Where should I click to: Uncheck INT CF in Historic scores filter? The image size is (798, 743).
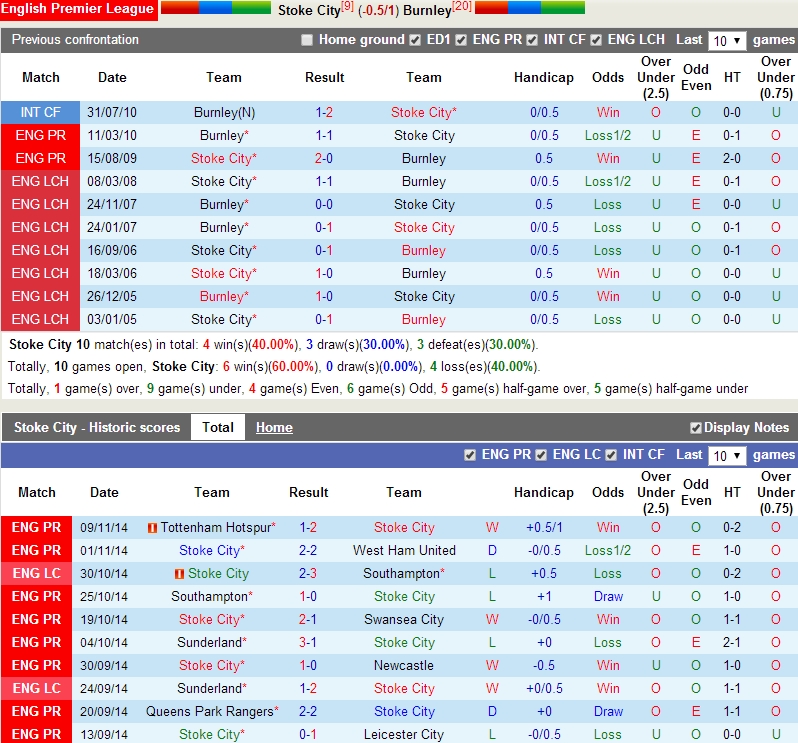(611, 455)
